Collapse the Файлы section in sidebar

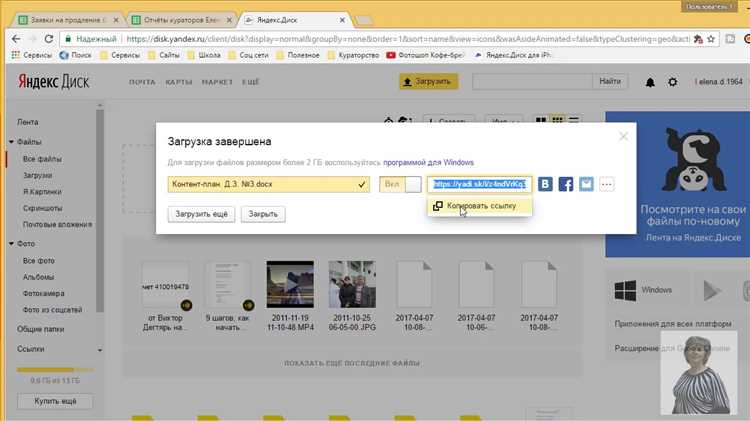point(8,142)
